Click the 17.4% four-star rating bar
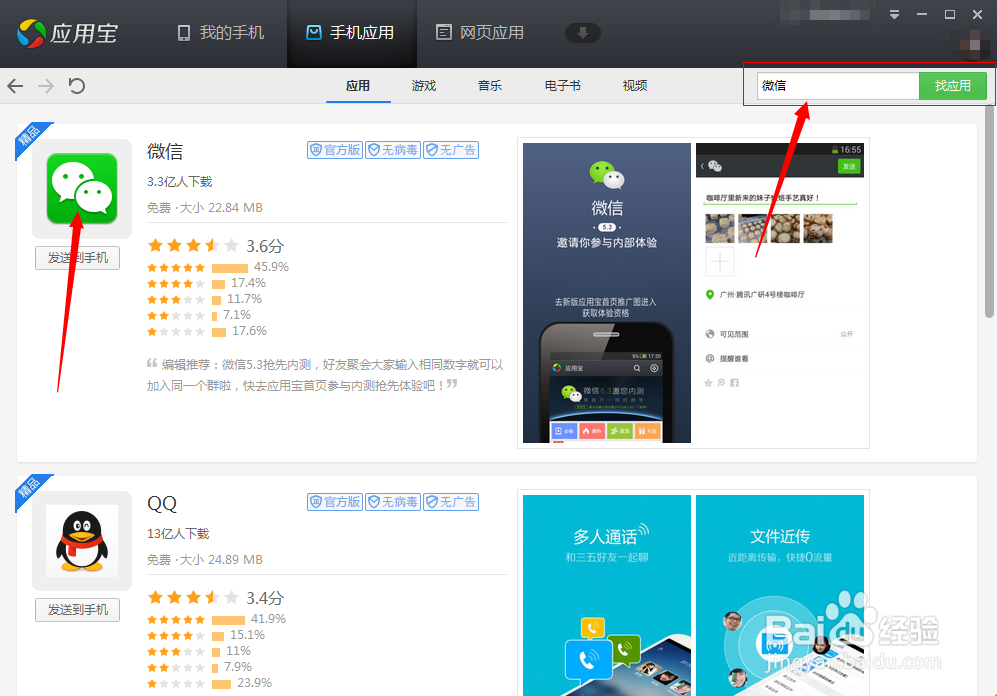997x696 pixels. tap(219, 283)
